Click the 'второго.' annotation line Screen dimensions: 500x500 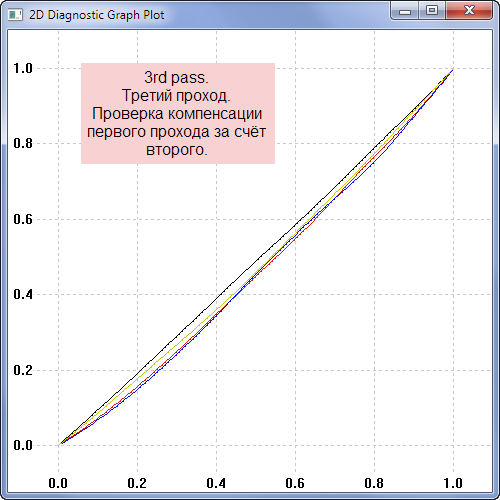point(177,150)
